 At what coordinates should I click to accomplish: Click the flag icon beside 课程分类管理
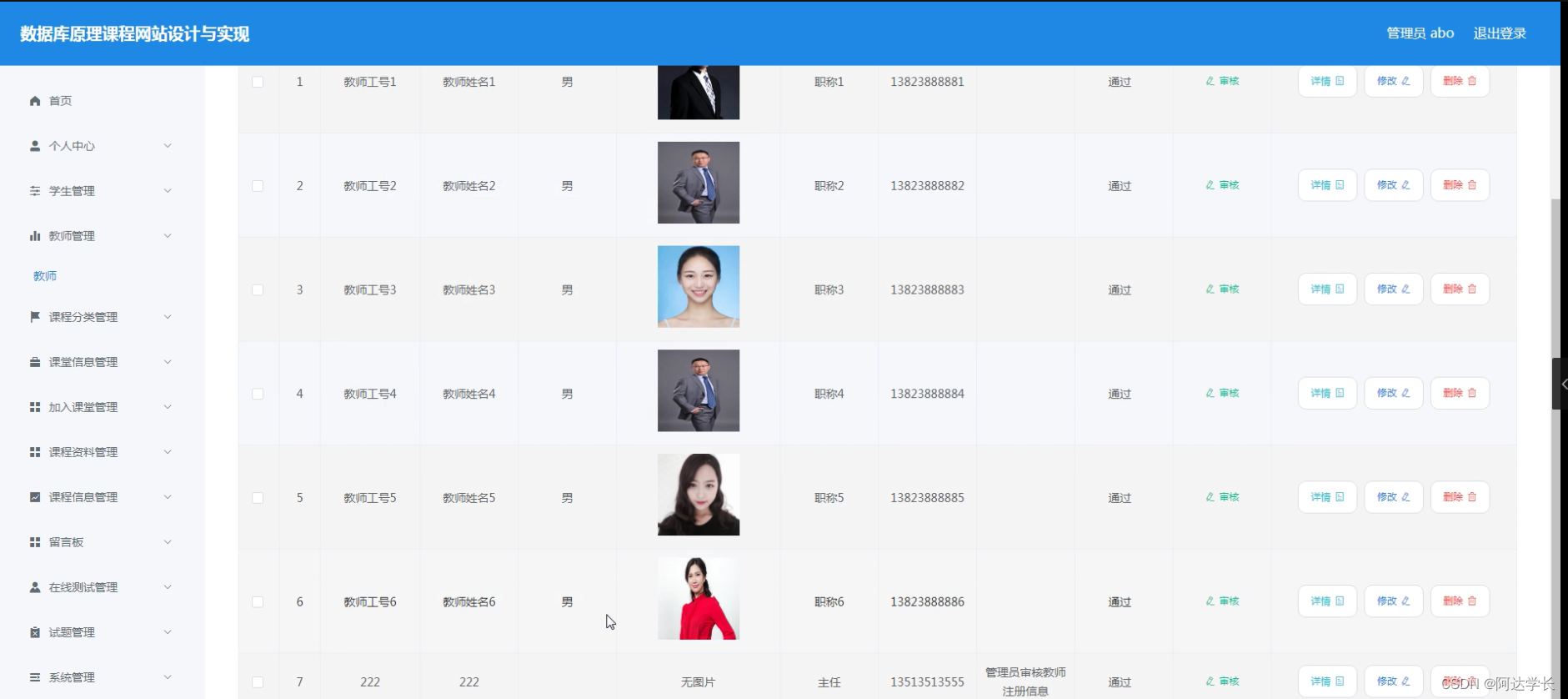click(x=35, y=317)
